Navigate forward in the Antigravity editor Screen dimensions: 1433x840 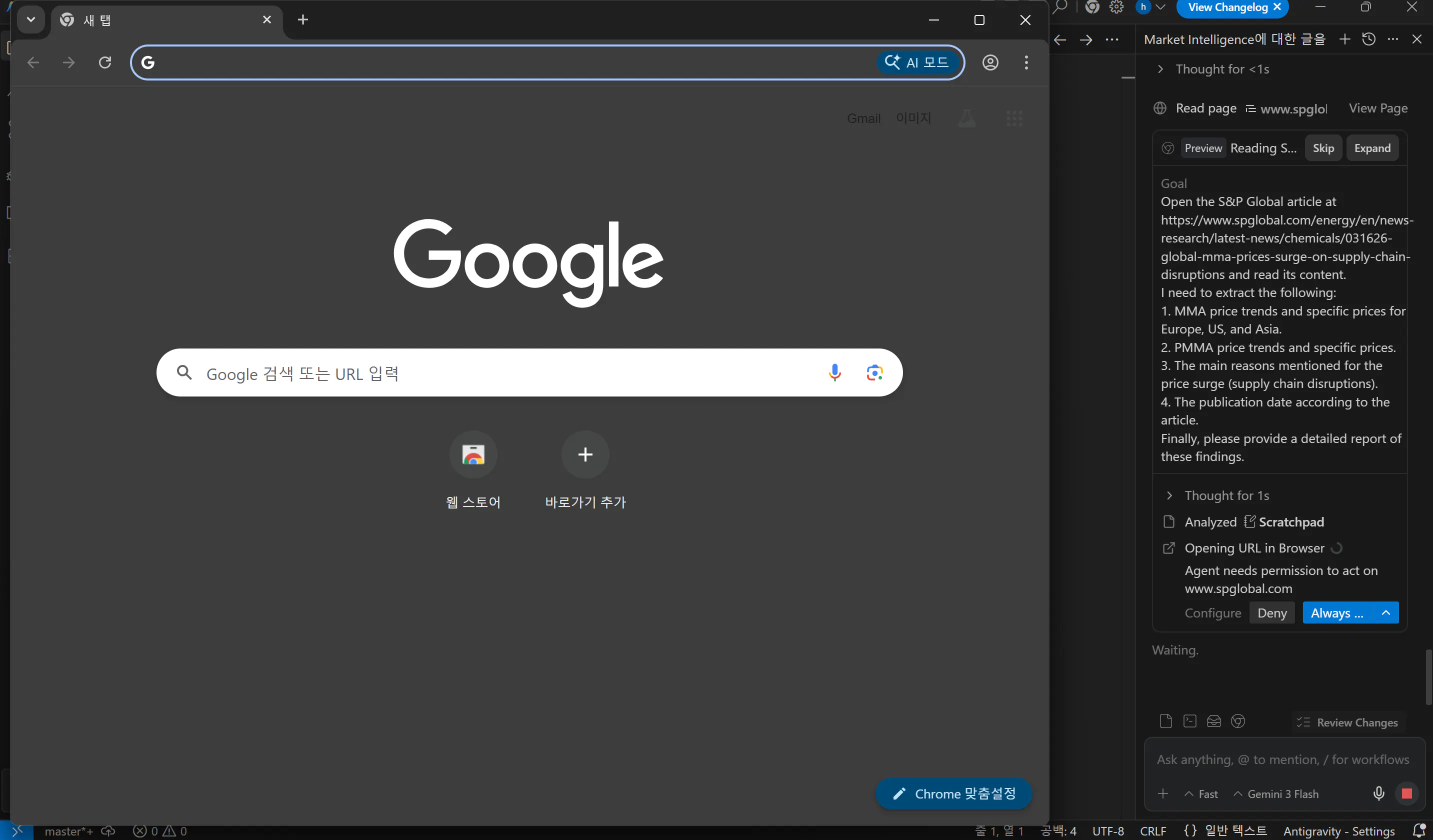pos(1086,40)
